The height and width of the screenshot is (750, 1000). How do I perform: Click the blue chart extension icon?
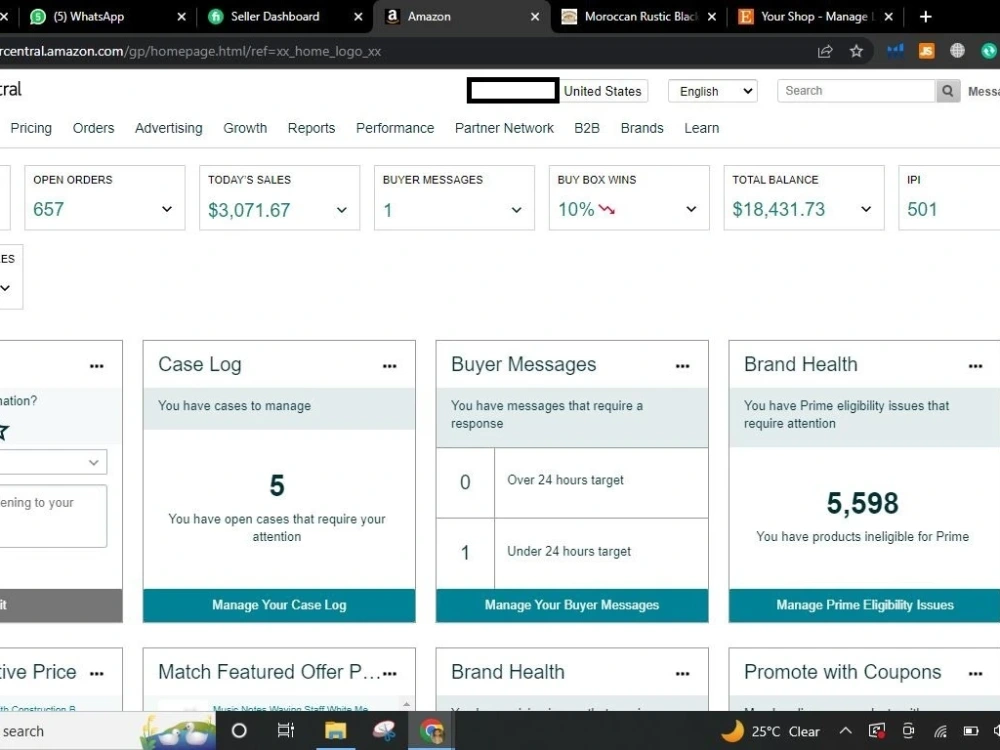click(x=895, y=51)
